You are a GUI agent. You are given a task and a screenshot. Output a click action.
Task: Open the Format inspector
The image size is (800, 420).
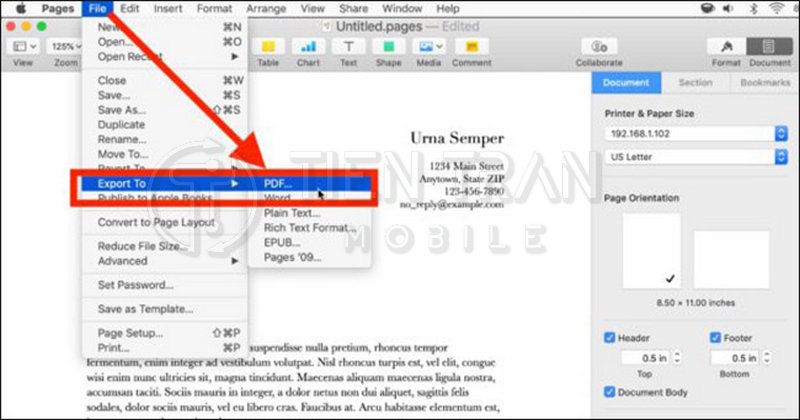coord(727,46)
